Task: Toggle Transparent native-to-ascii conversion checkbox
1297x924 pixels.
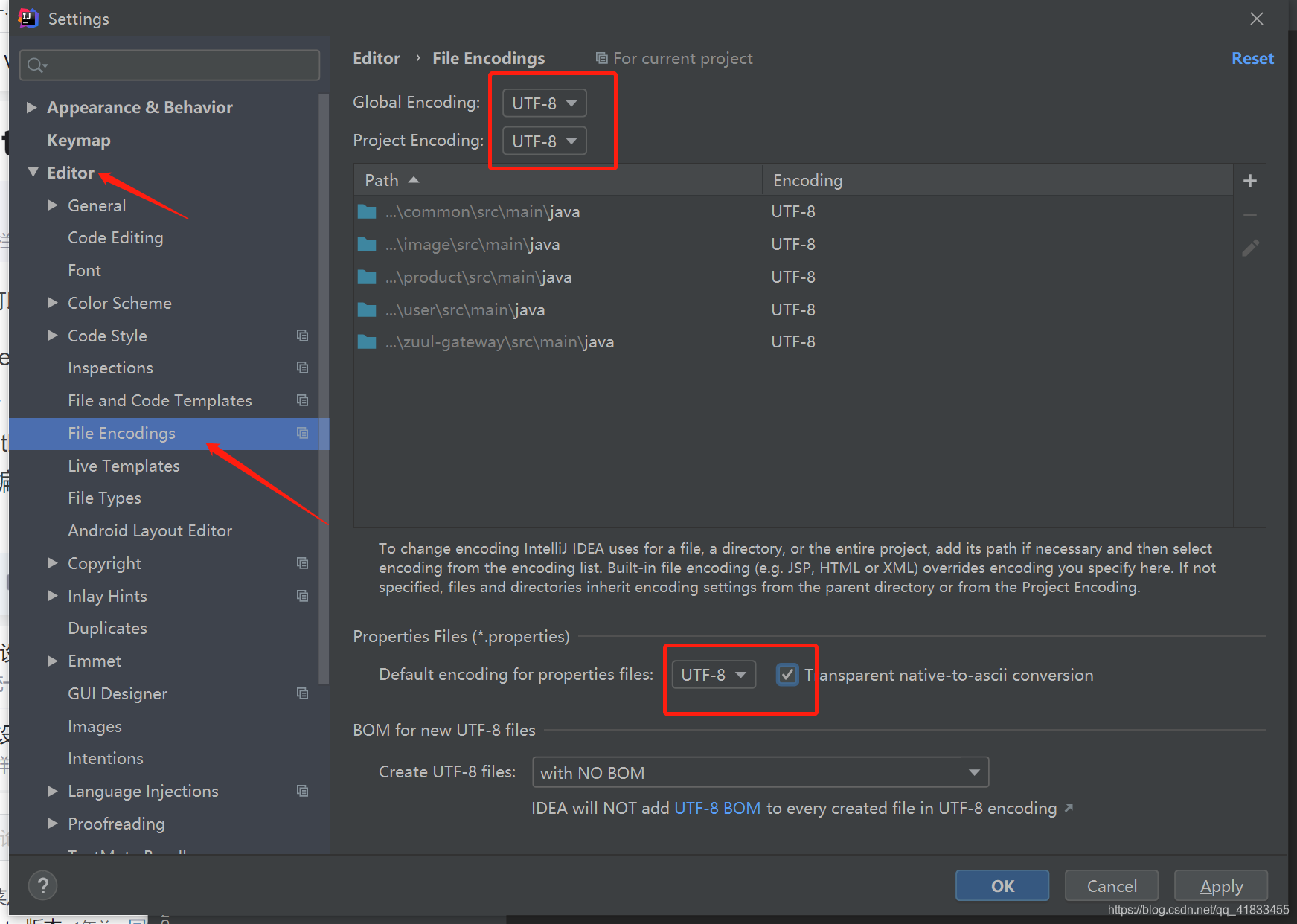Action: coord(787,675)
